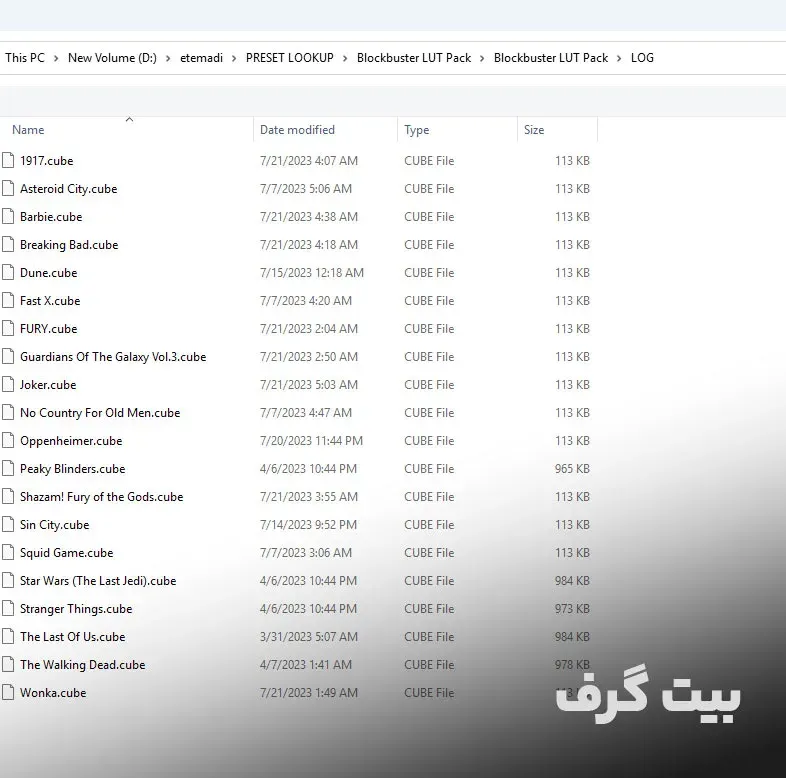Select The Walking Dead.cube file name
The image size is (786, 778).
tap(83, 665)
